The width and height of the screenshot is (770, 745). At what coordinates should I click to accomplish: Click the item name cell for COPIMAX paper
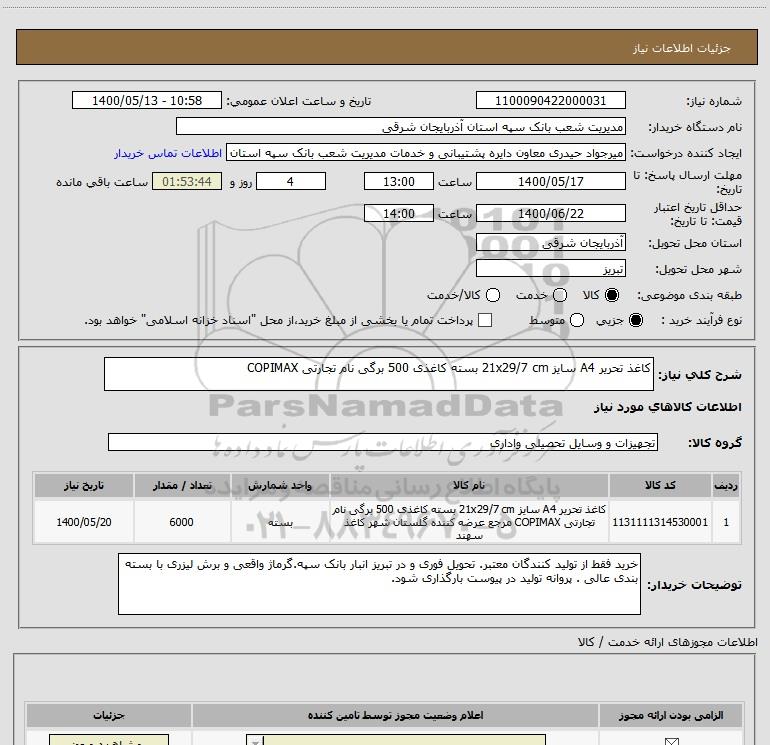469,522
